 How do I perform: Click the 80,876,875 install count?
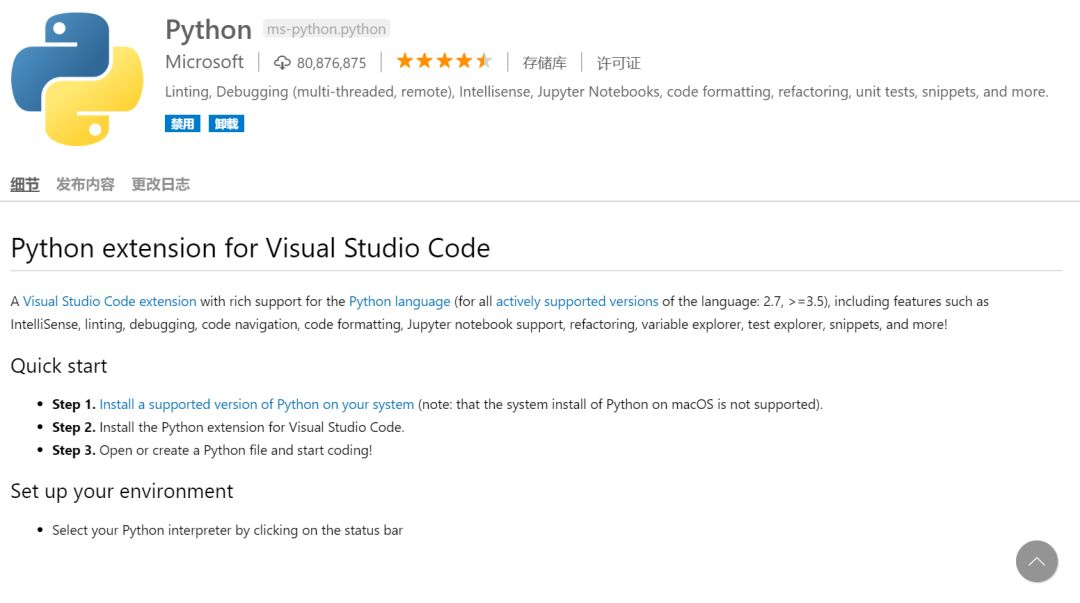(x=331, y=63)
